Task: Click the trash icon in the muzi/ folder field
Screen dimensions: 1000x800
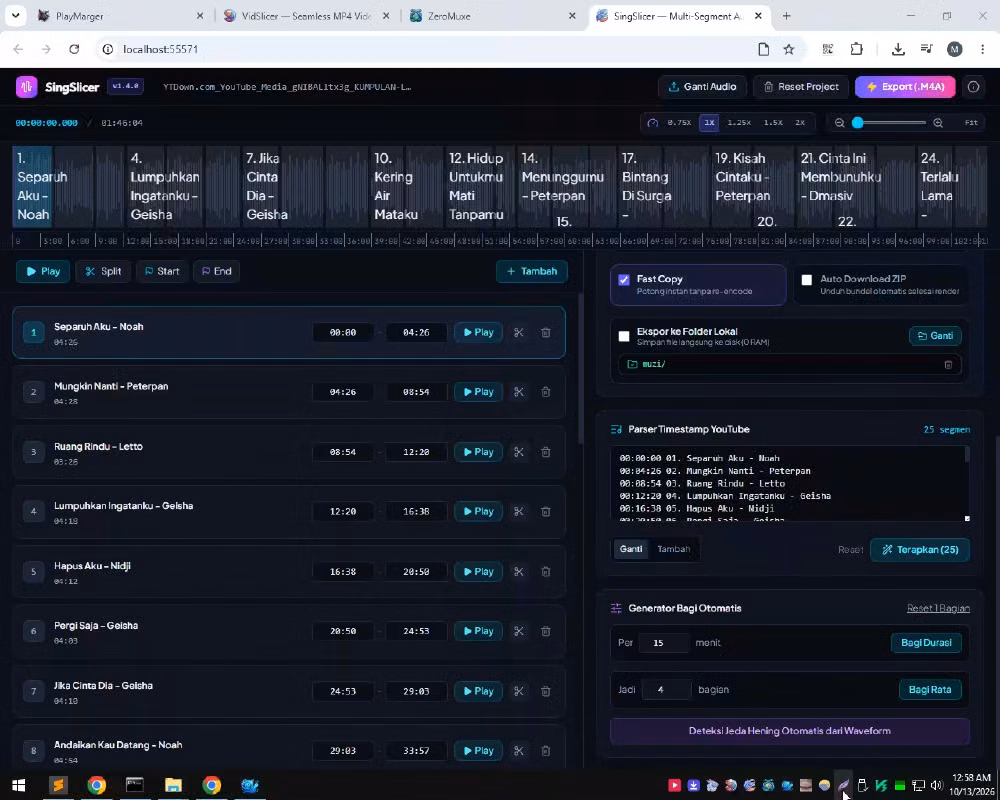Action: pyautogui.click(x=948, y=364)
